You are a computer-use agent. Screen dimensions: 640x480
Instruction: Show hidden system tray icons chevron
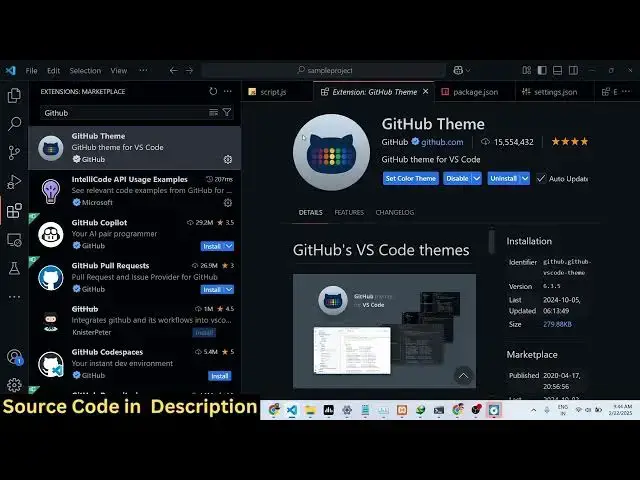533,410
